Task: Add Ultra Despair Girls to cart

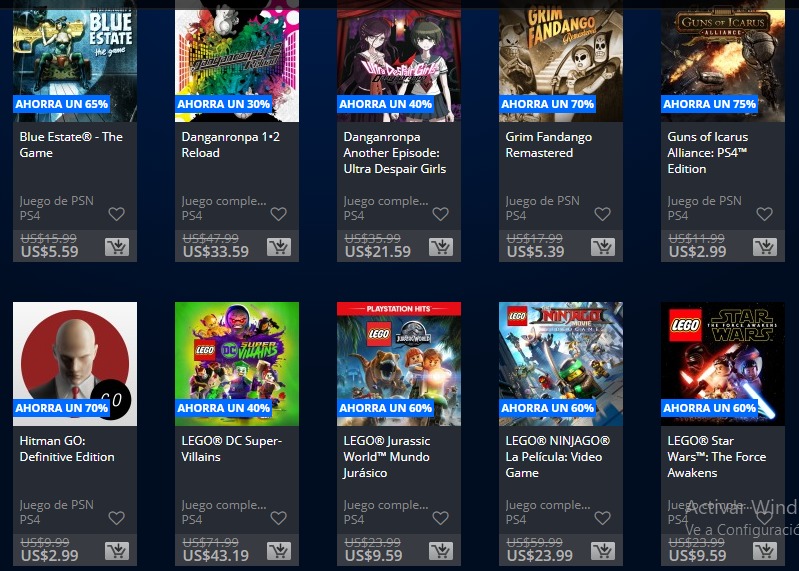Action: [441, 247]
